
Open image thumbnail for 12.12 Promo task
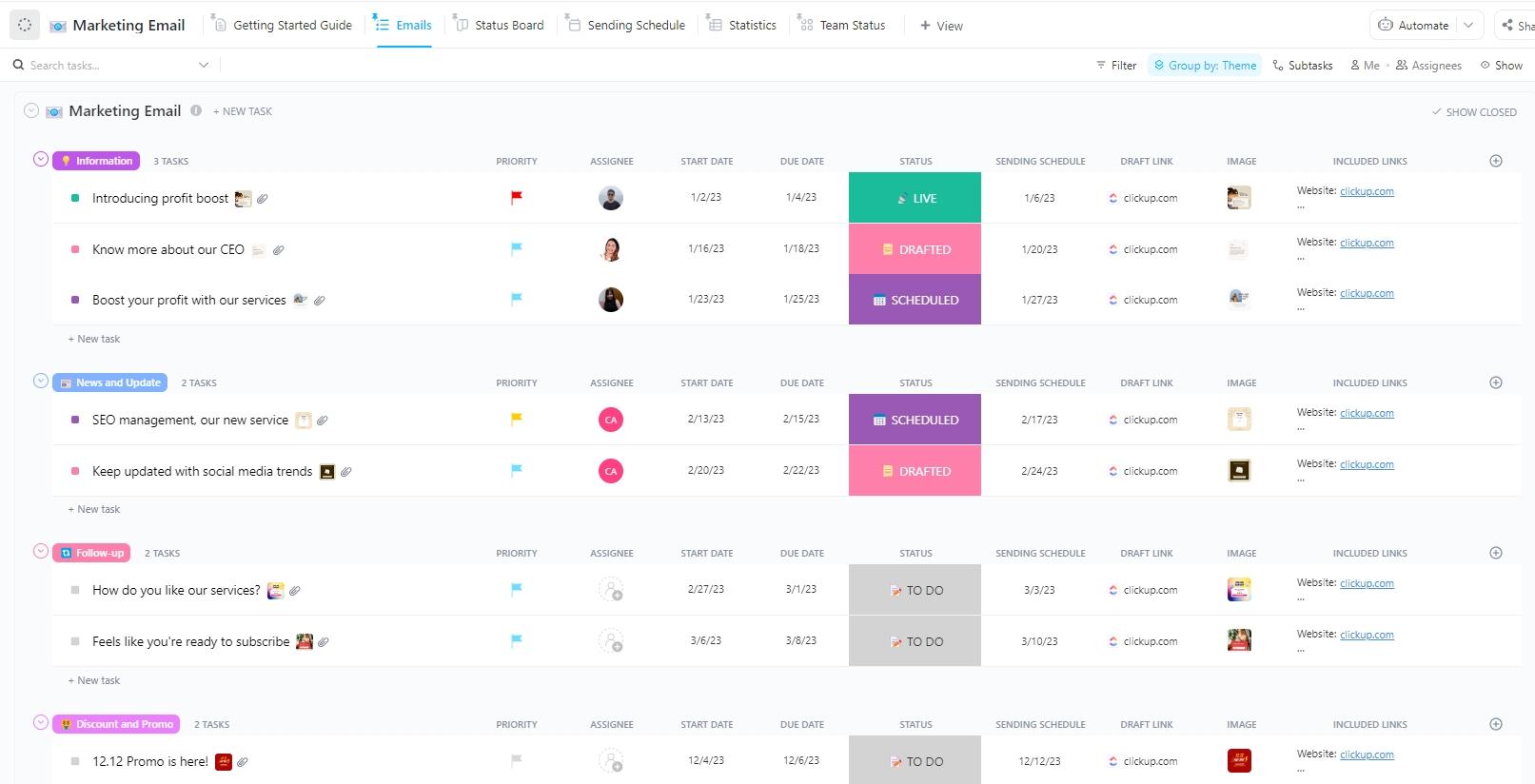click(x=1239, y=761)
